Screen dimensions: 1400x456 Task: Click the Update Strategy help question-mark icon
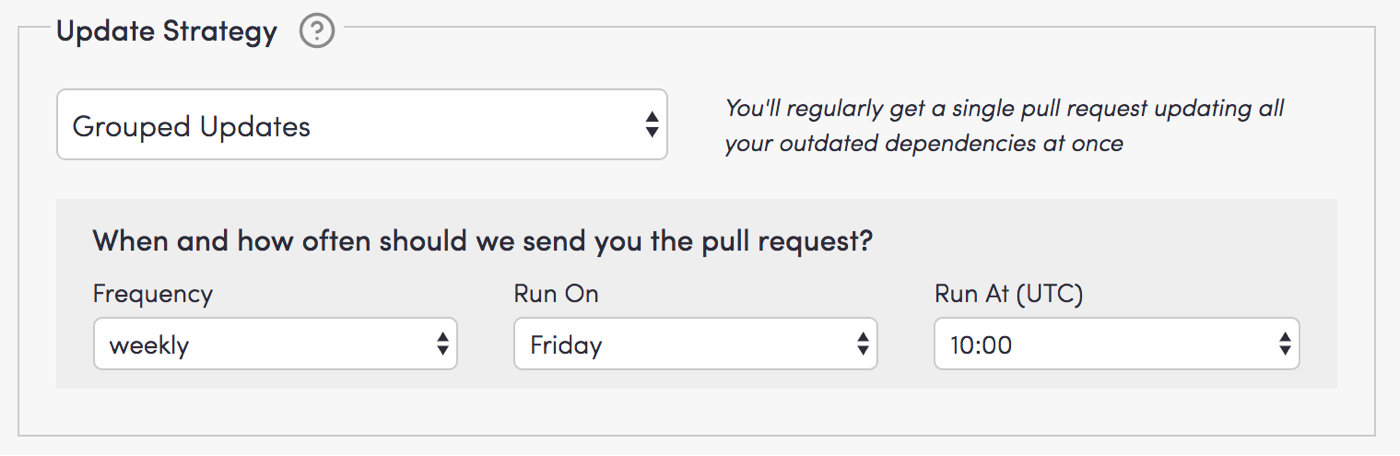[317, 32]
